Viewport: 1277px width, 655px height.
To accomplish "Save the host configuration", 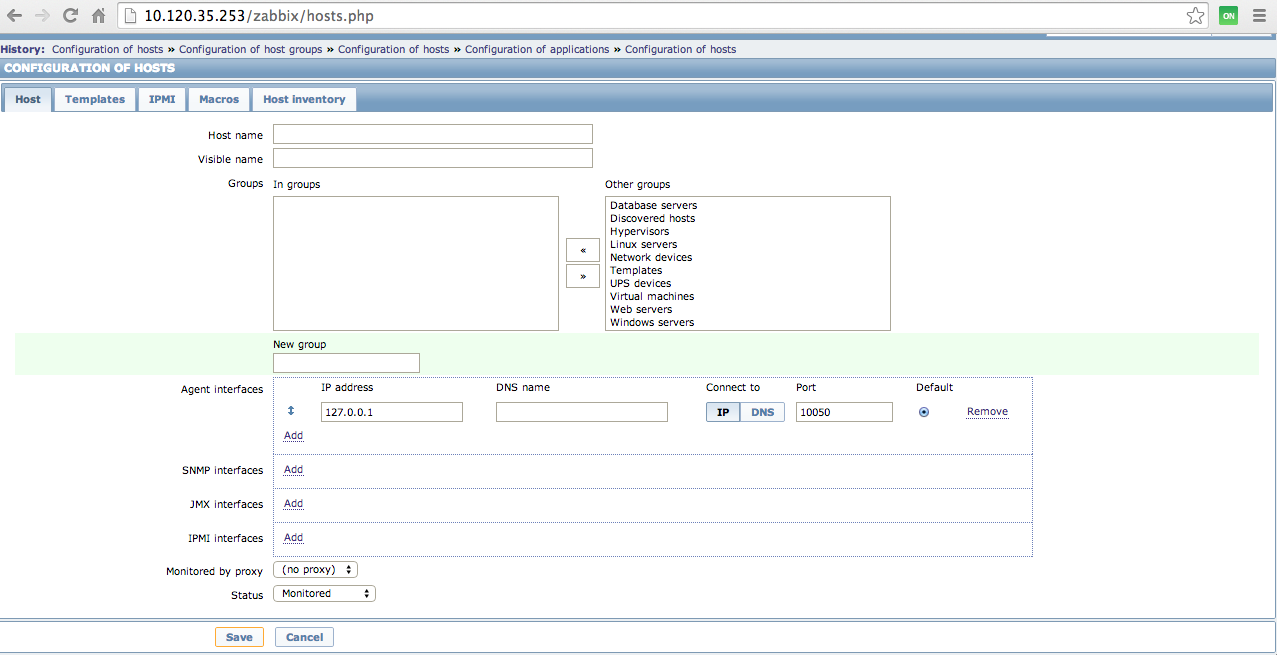I will coord(239,637).
